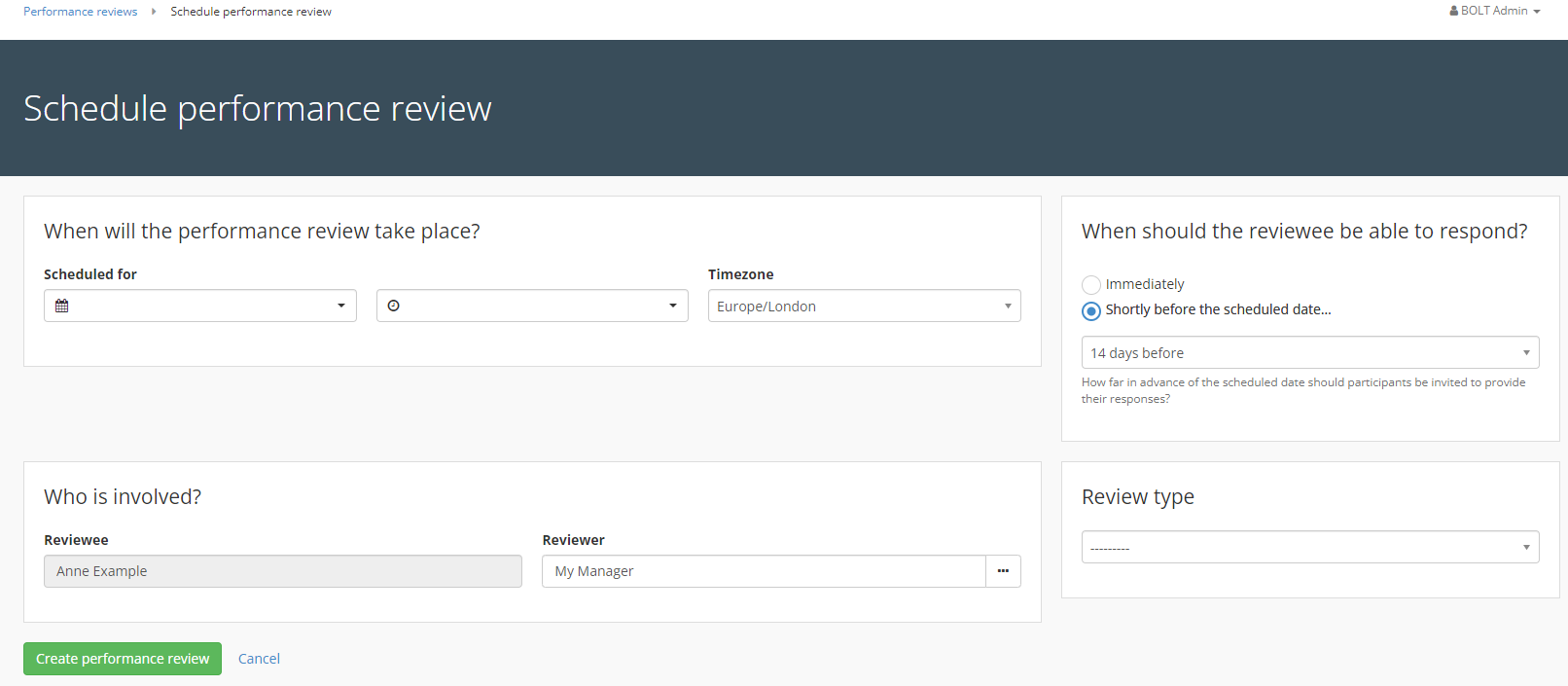Go to Performance reviews breadcrumb
Screen dimensions: 1568x686
tap(80, 12)
